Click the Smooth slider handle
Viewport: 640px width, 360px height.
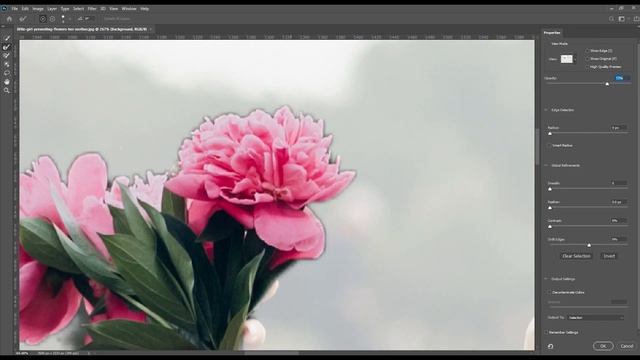[x=550, y=189]
